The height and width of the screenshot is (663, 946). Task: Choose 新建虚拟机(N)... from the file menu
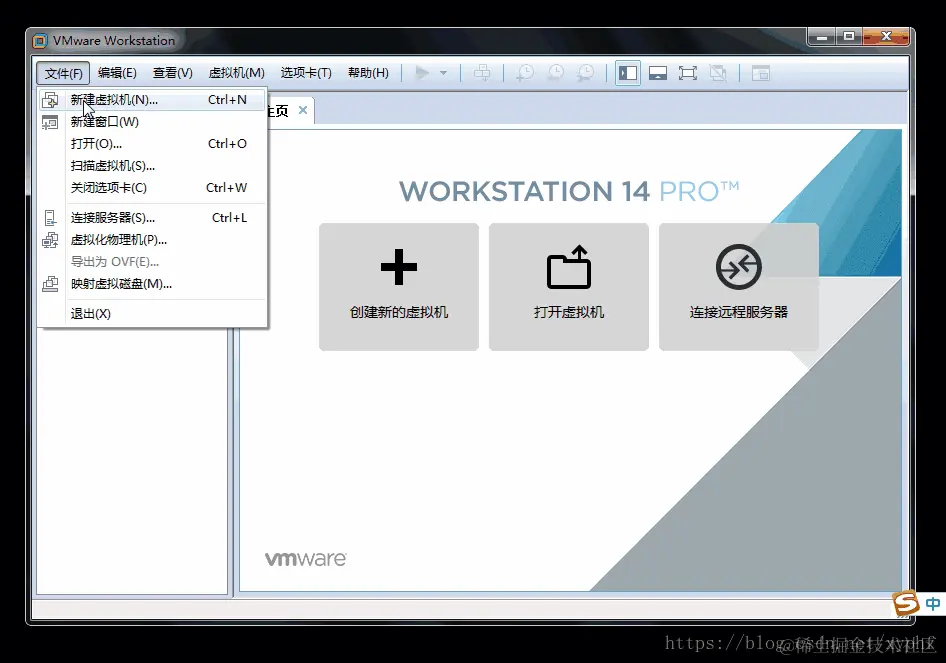coord(152,100)
